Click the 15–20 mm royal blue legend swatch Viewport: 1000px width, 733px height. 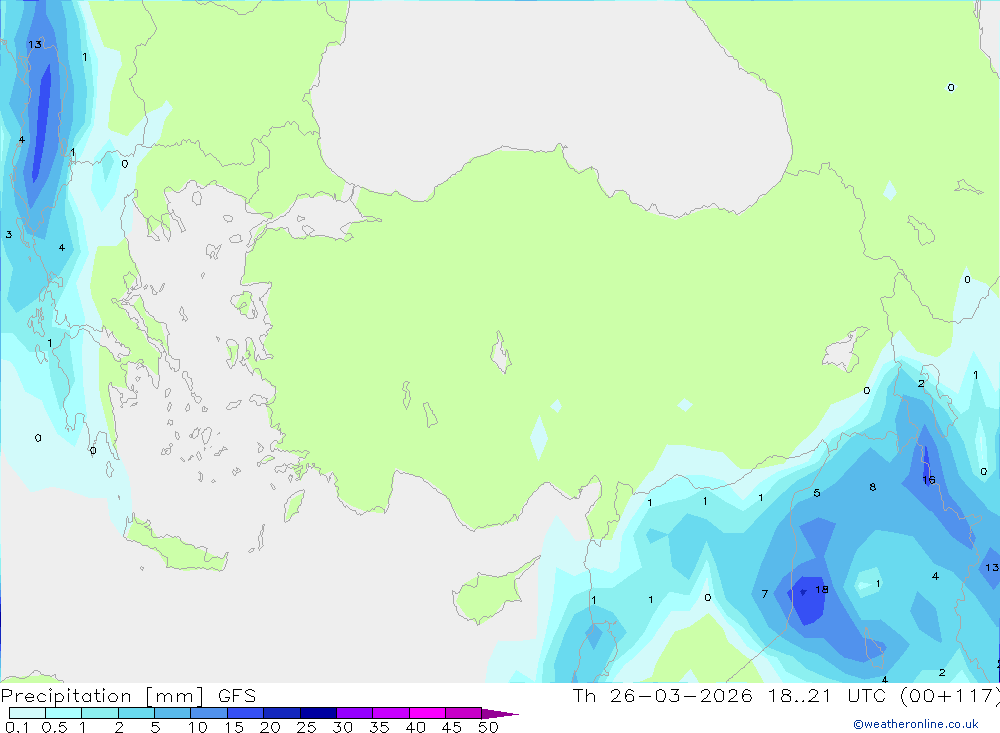245,713
